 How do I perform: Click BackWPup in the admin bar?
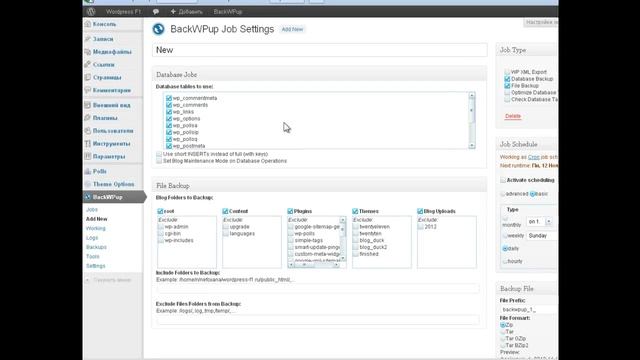[228, 11]
